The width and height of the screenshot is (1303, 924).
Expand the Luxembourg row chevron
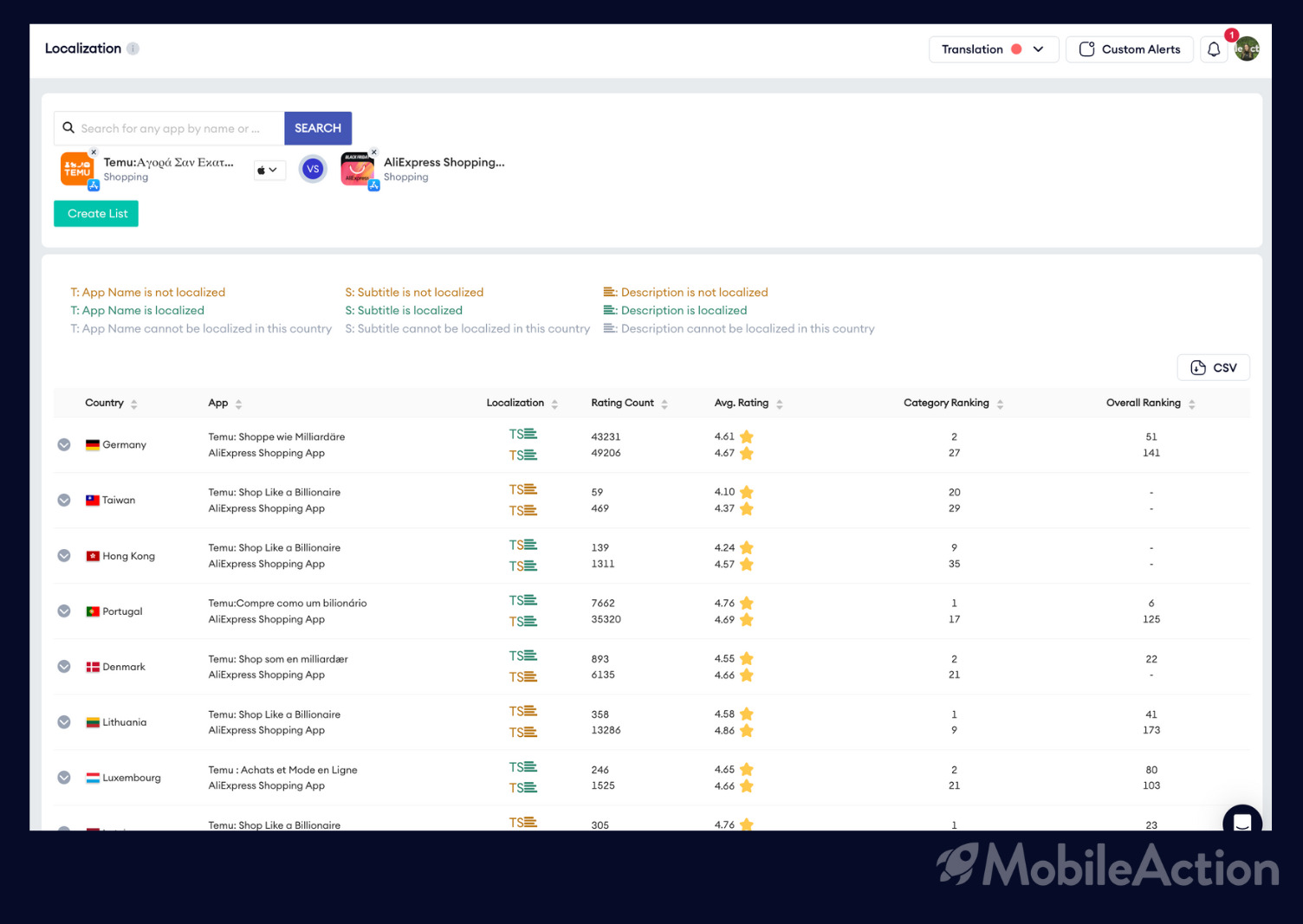pyautogui.click(x=64, y=778)
